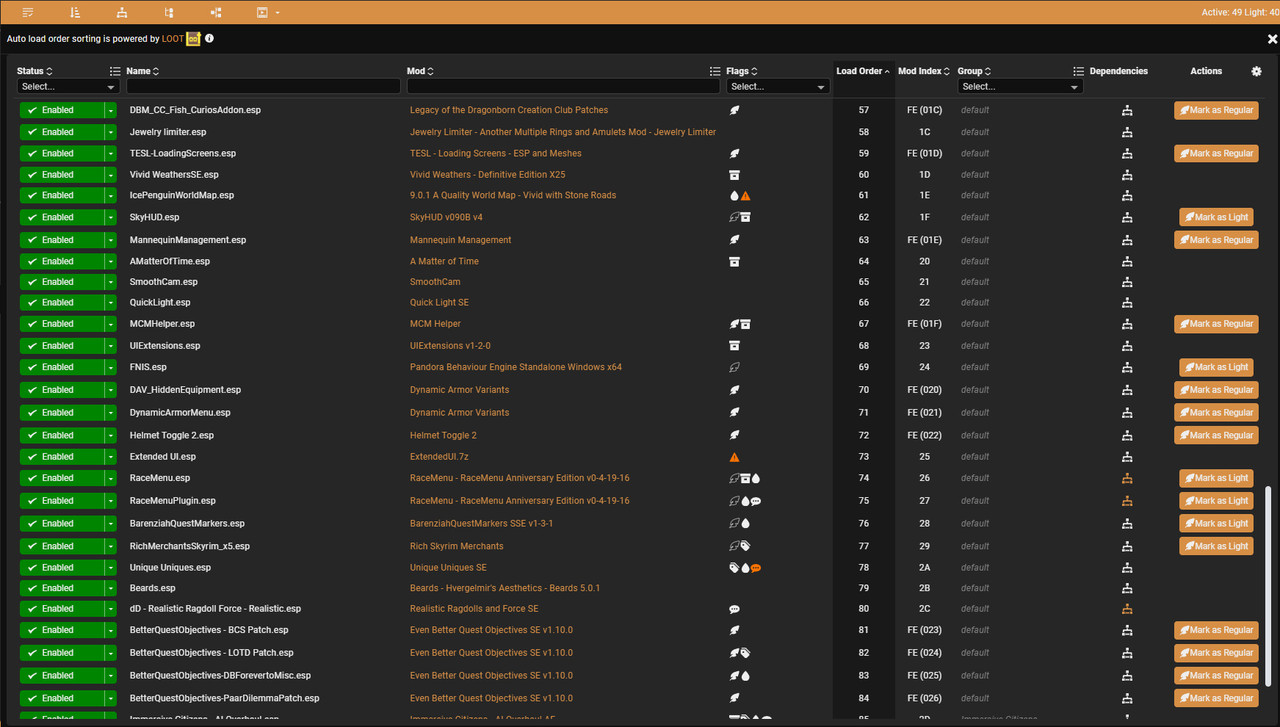1280x727 pixels.
Task: Toggle Enabled status for MCMHelper.esp
Action: tap(61, 324)
